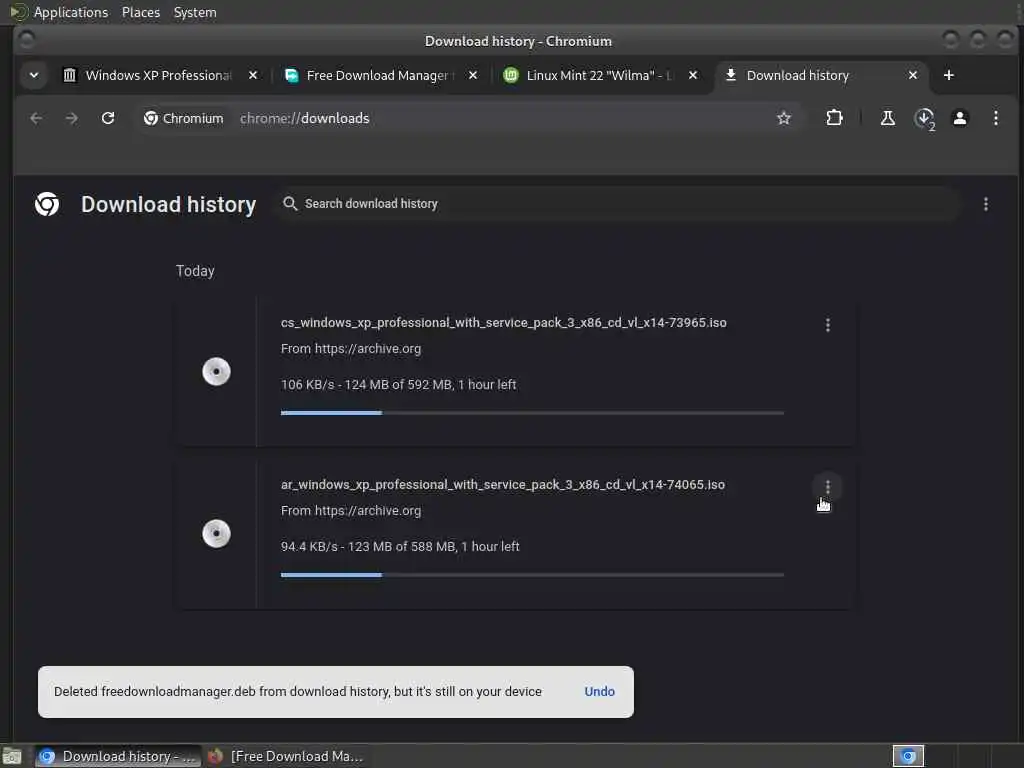1024x768 pixels.
Task: Reload the downloads page
Action: [x=108, y=118]
